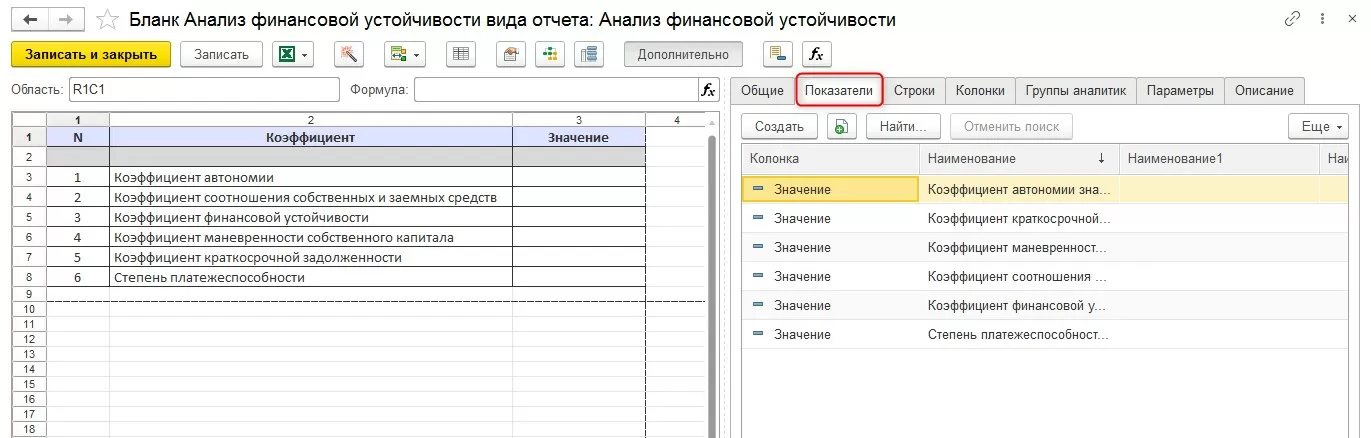
Task: Open the Колонки tab
Action: click(x=980, y=90)
